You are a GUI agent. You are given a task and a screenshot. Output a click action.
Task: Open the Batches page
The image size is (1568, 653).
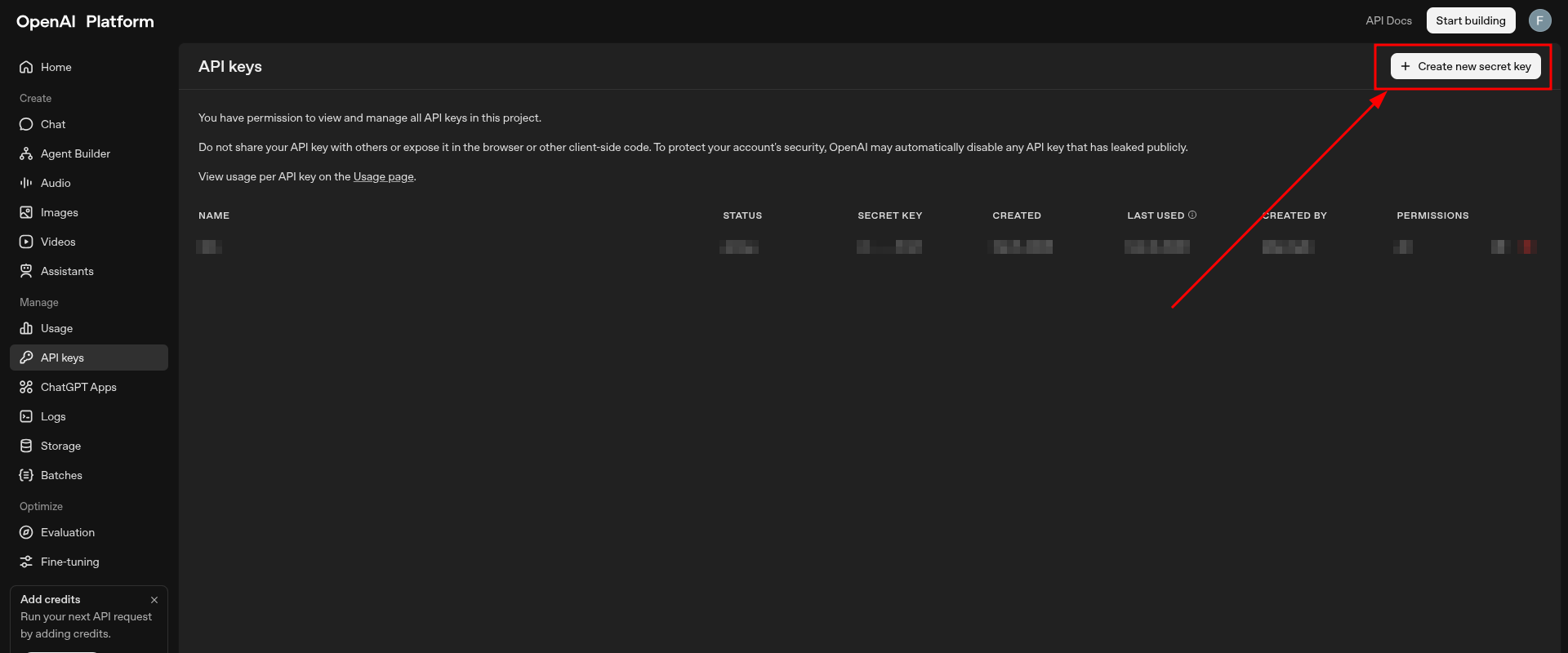(61, 475)
